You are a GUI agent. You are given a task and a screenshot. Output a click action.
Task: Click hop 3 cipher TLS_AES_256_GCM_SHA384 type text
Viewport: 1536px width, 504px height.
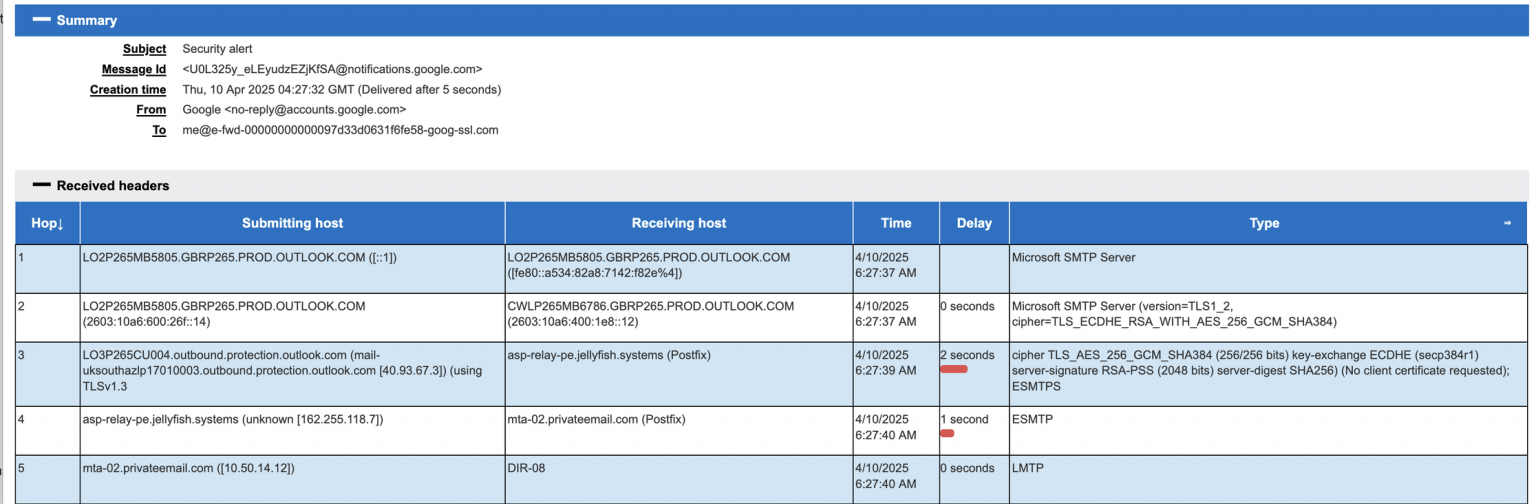point(1262,370)
